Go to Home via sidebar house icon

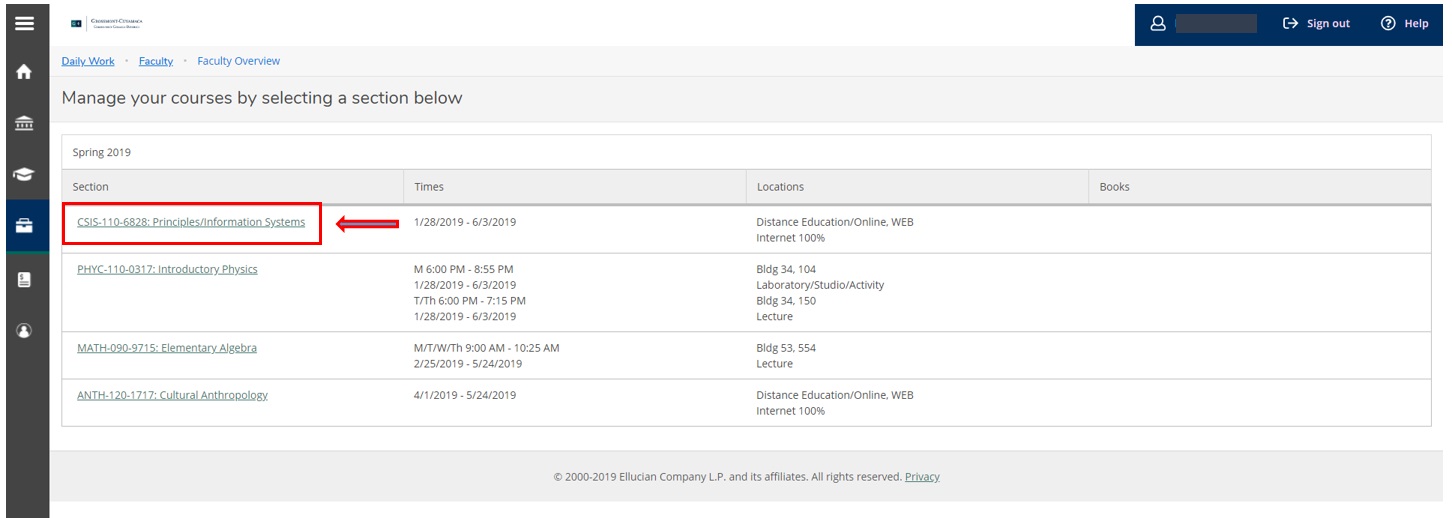pyautogui.click(x=24, y=72)
